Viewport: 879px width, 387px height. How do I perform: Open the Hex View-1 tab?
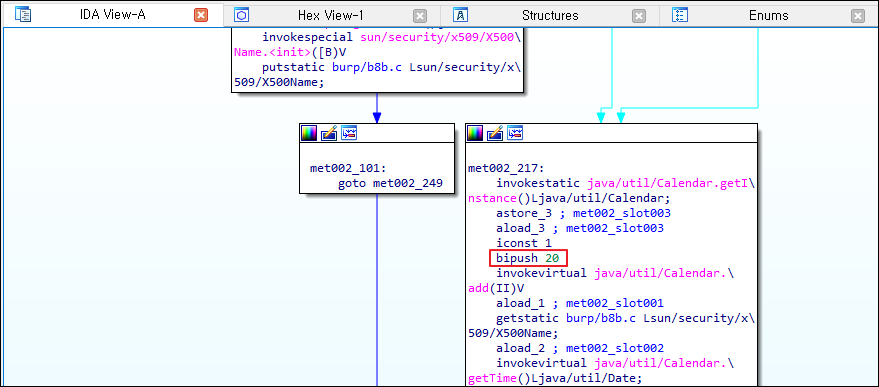pos(330,16)
